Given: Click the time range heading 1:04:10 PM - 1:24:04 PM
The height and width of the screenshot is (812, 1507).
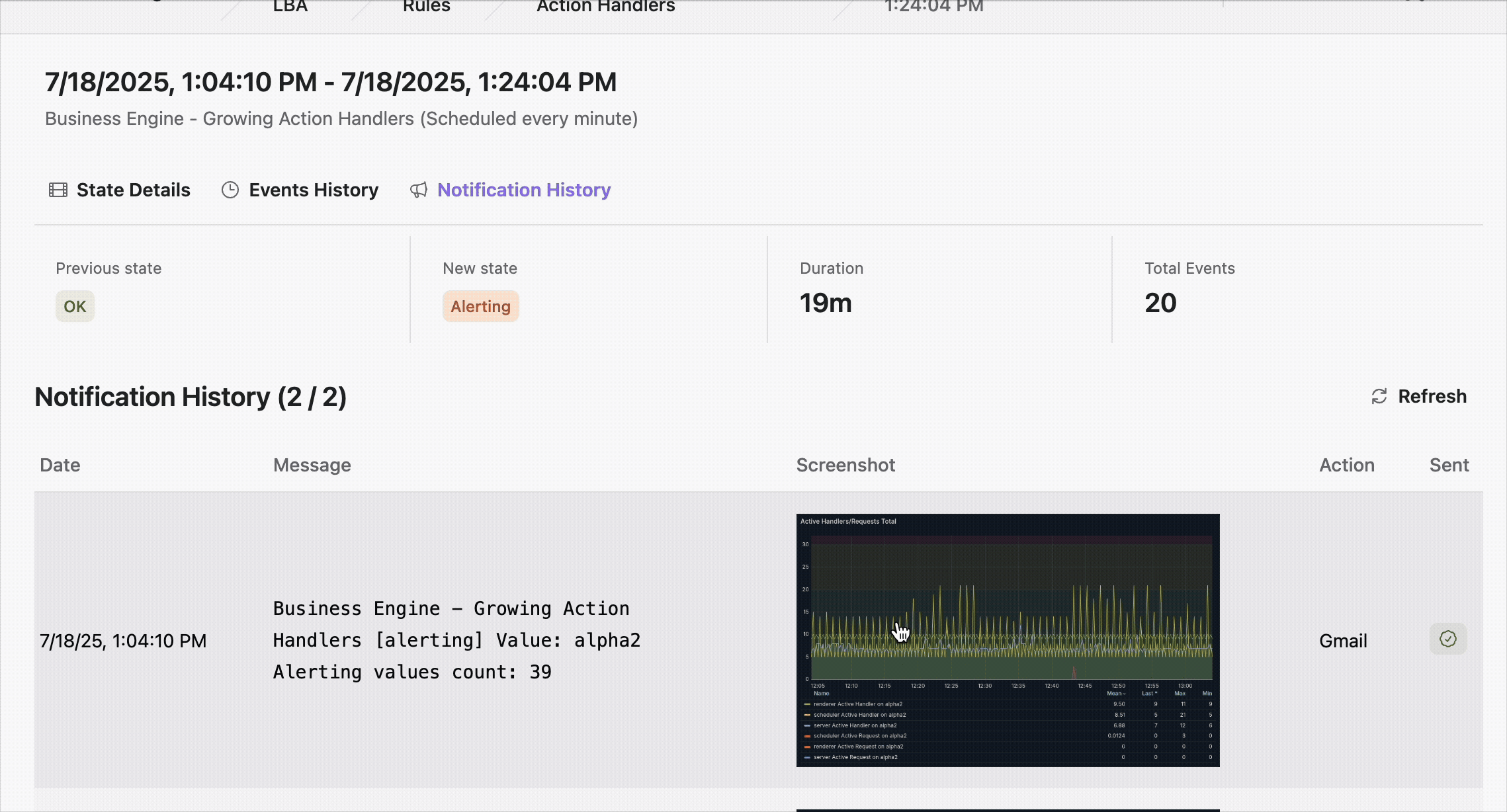Looking at the screenshot, I should (331, 82).
